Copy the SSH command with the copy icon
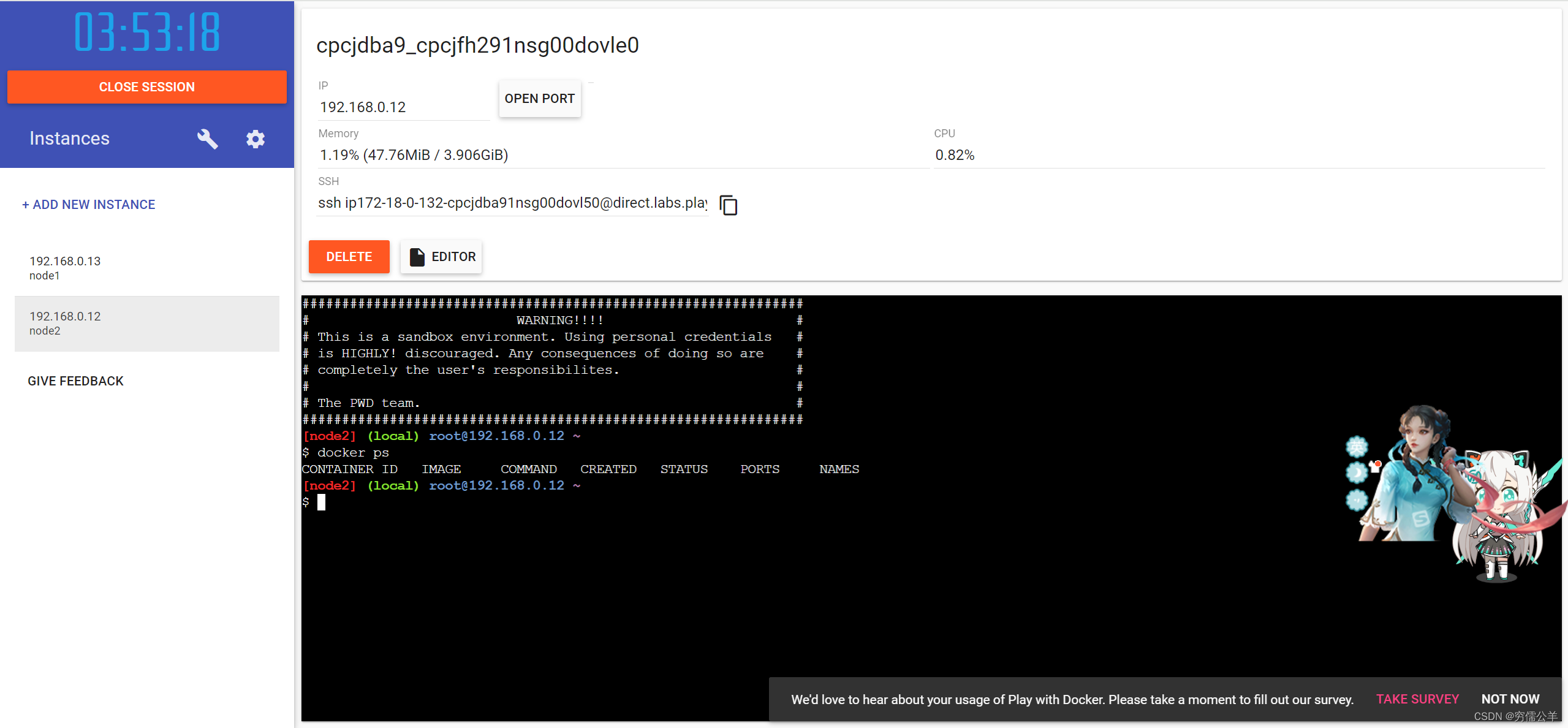The width and height of the screenshot is (1568, 728). (x=728, y=205)
